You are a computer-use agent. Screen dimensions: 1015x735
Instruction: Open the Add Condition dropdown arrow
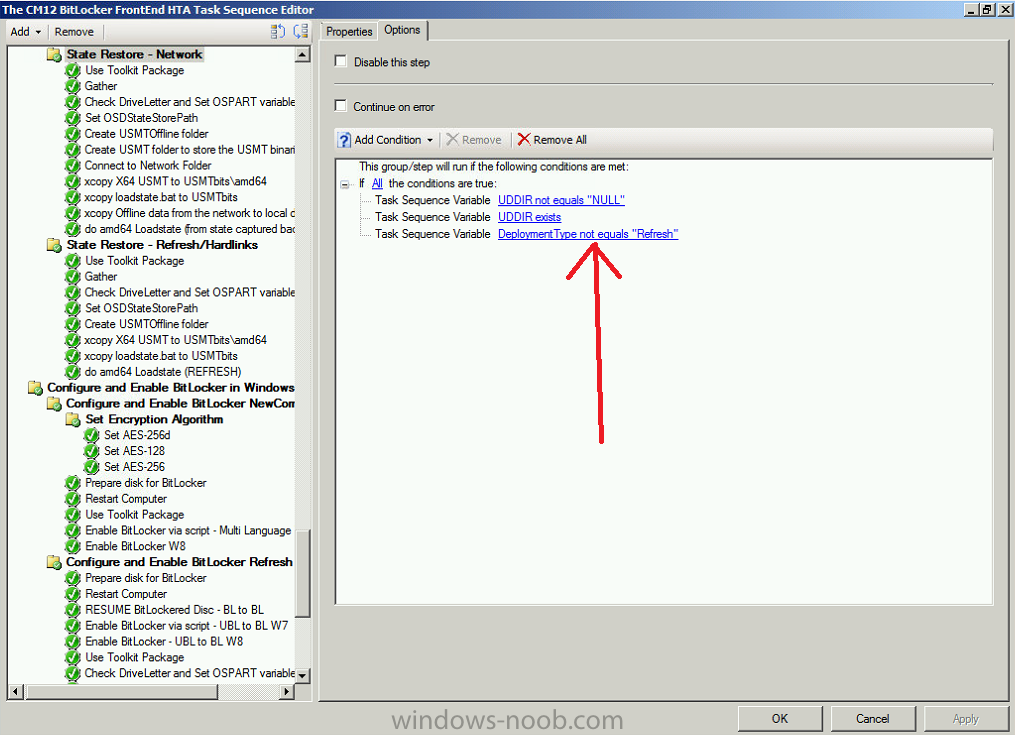coord(430,140)
